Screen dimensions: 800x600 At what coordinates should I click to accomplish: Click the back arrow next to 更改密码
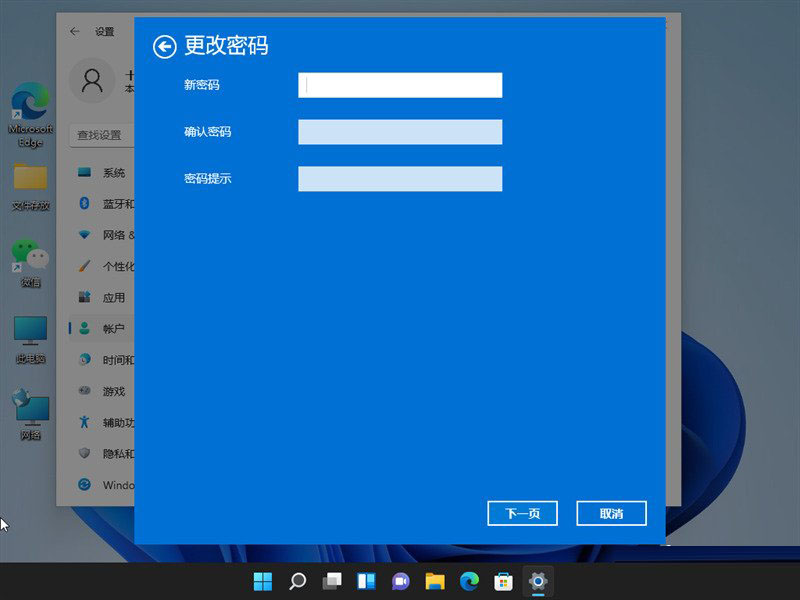pos(164,47)
